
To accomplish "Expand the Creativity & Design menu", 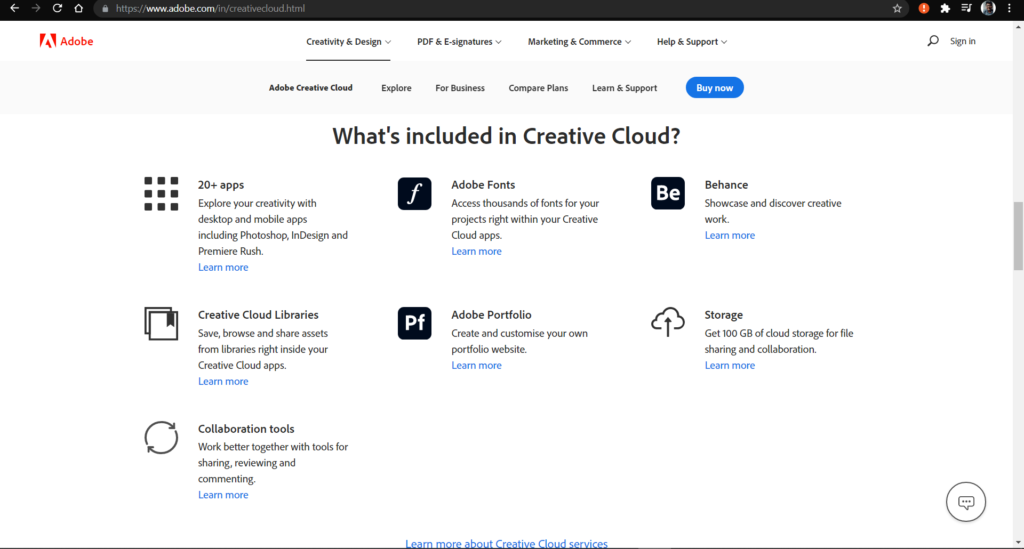I will pyautogui.click(x=348, y=41).
